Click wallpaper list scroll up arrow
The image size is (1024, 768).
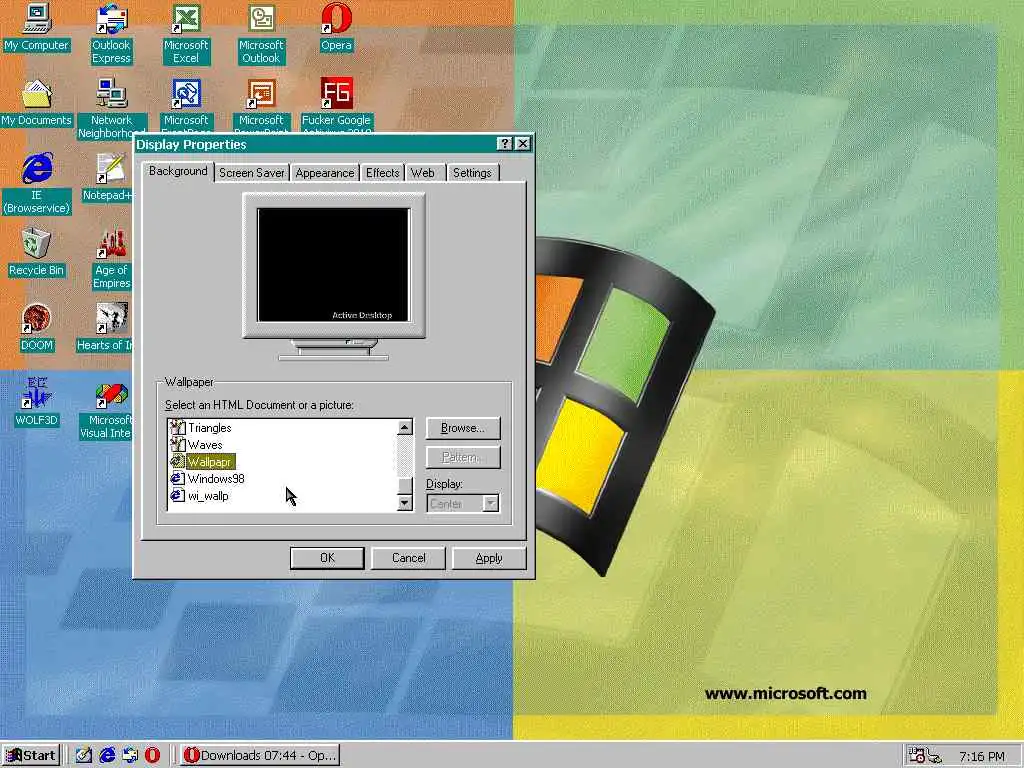pos(405,427)
